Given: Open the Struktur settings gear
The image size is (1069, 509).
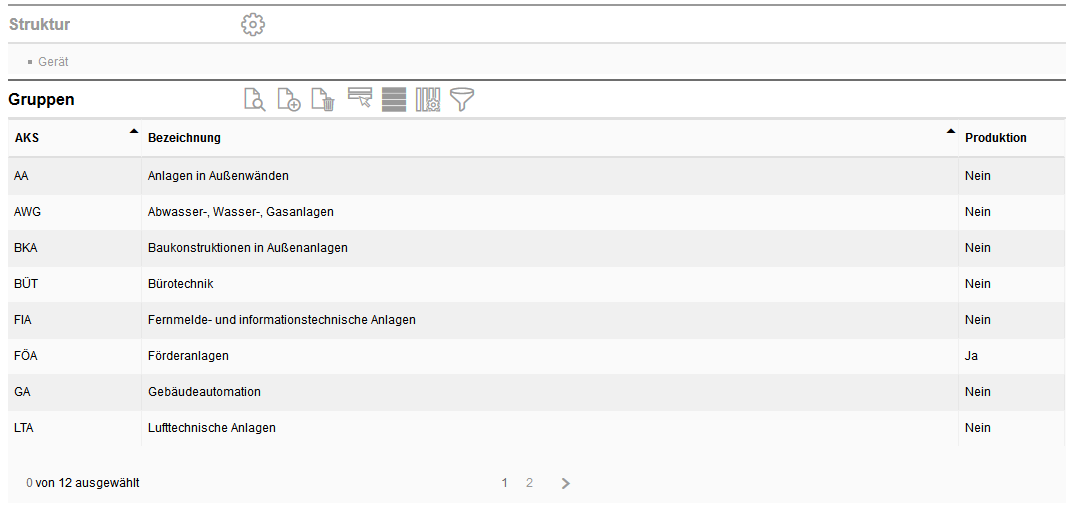Looking at the screenshot, I should point(253,25).
